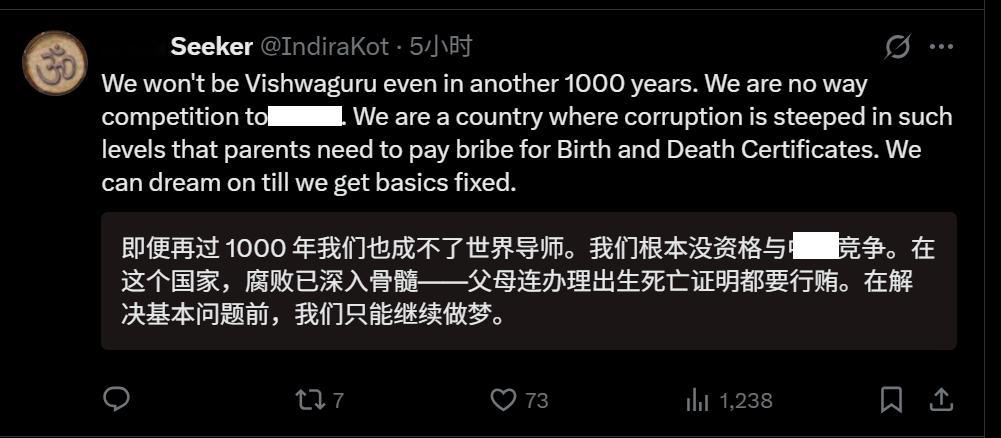Repost using the retweet arrows icon
This screenshot has width=1001, height=438.
tap(310, 400)
